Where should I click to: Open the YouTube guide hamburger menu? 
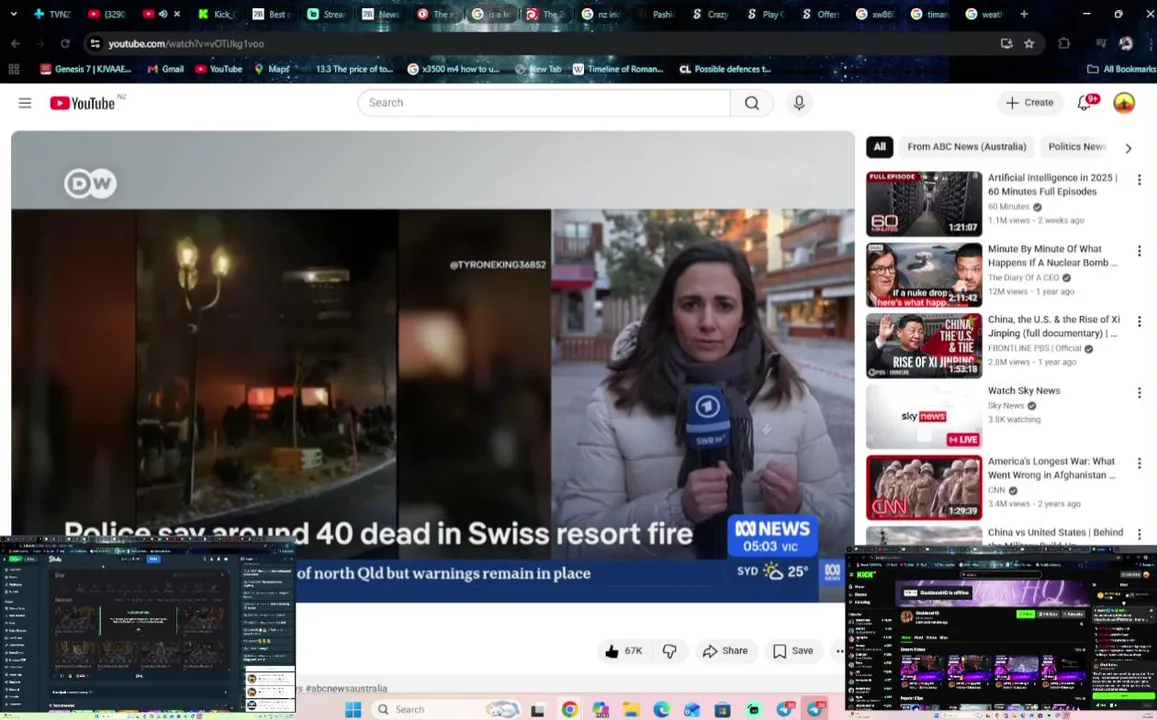pyautogui.click(x=25, y=103)
